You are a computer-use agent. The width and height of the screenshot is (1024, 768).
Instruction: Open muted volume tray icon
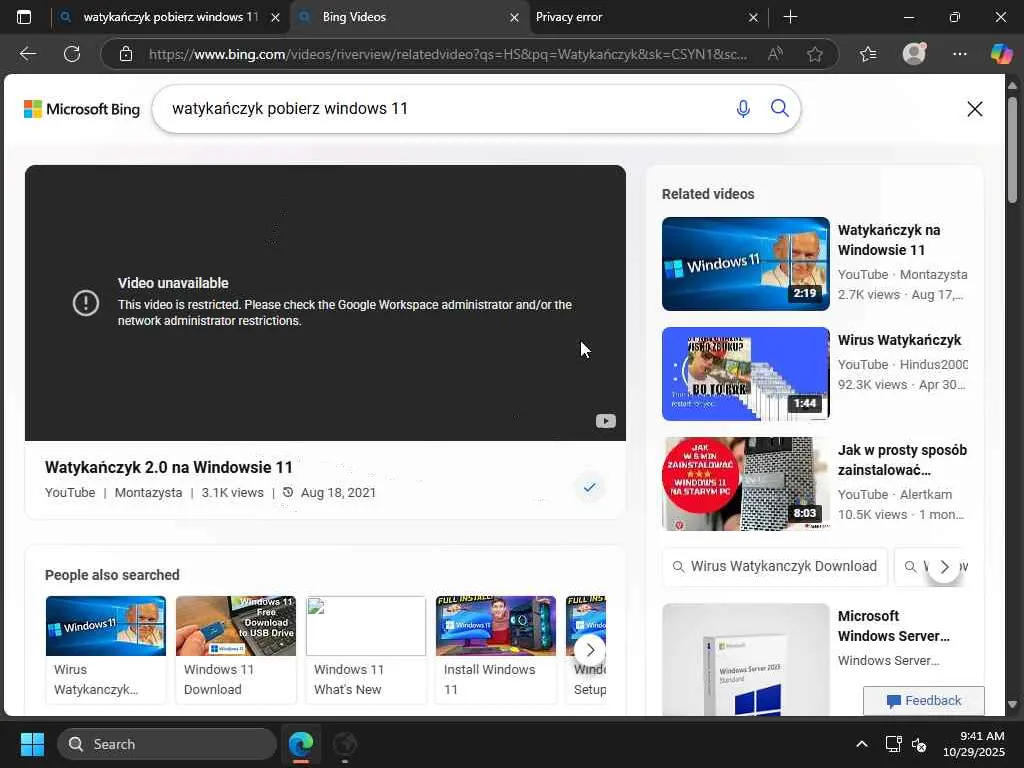tap(919, 744)
